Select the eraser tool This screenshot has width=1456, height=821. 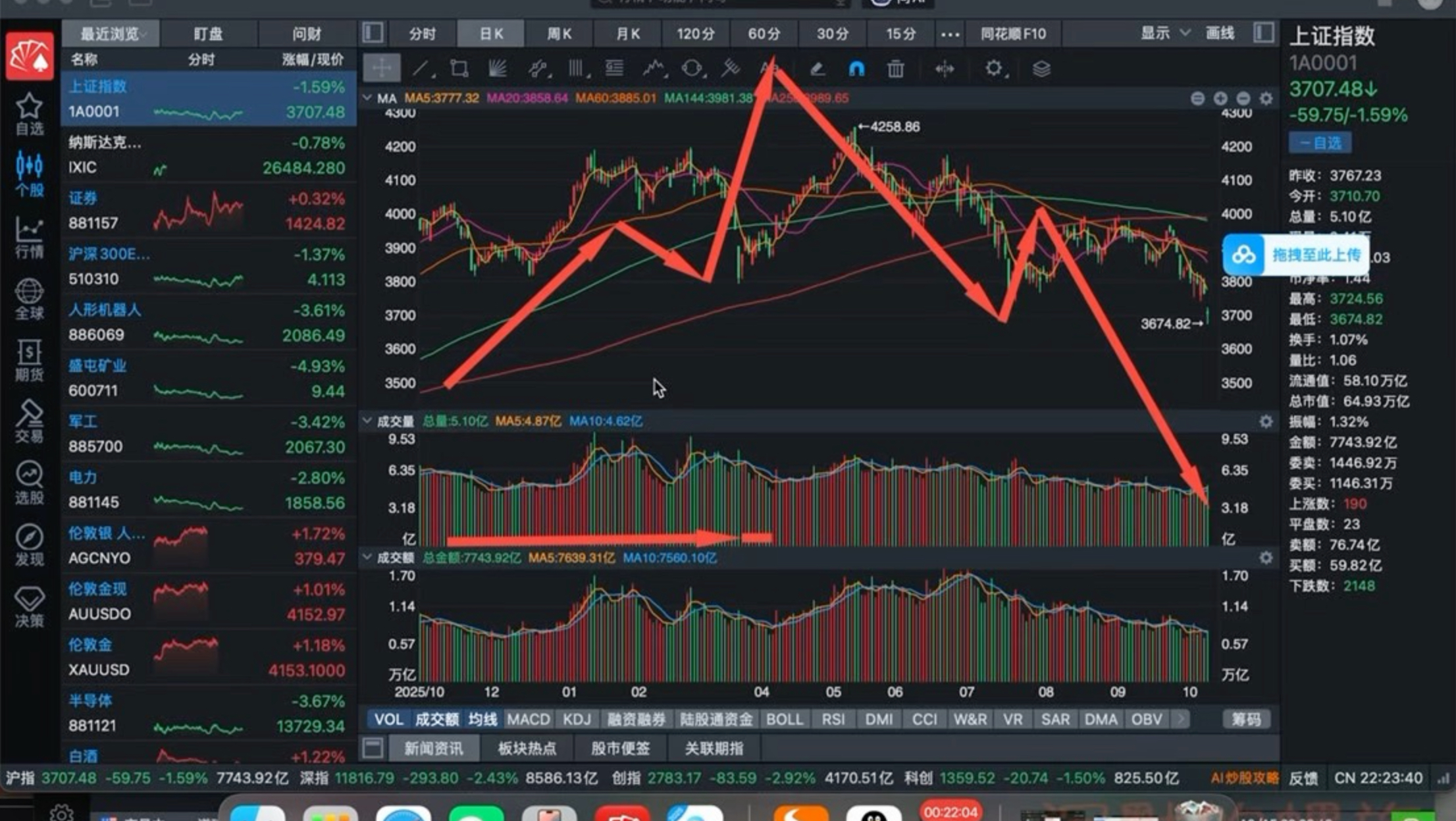point(817,68)
